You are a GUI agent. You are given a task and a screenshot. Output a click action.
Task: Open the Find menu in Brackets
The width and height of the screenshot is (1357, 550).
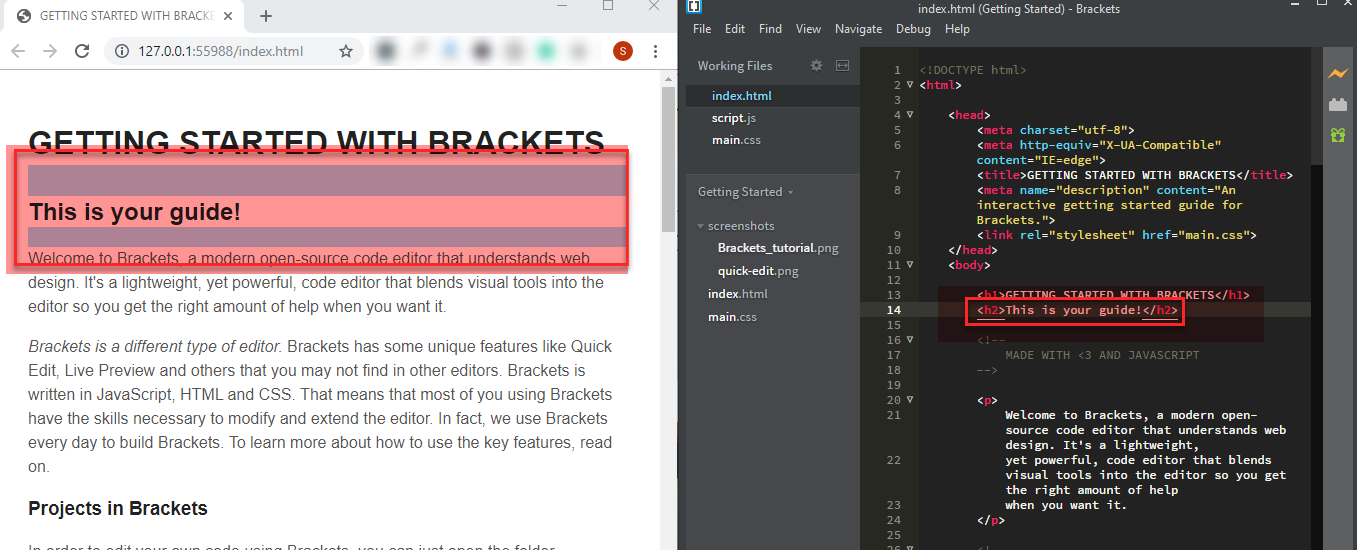770,29
